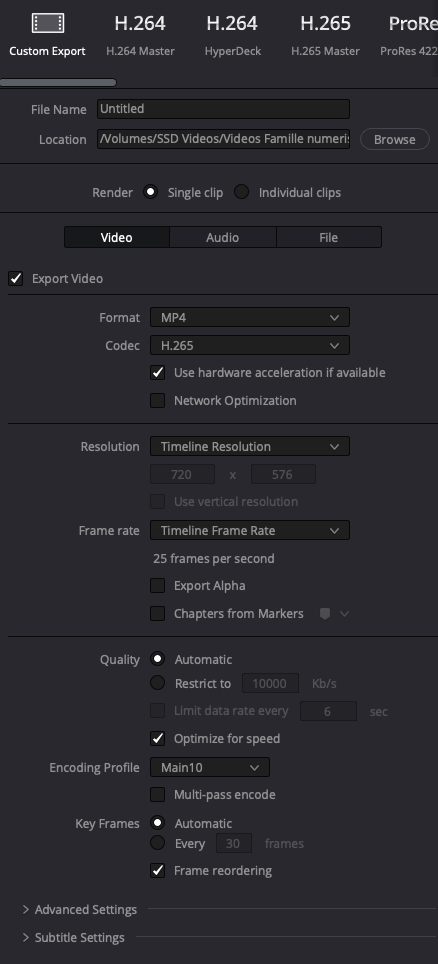Open the Frame rate dropdown
Screen dimensions: 438x964
[250, 530]
